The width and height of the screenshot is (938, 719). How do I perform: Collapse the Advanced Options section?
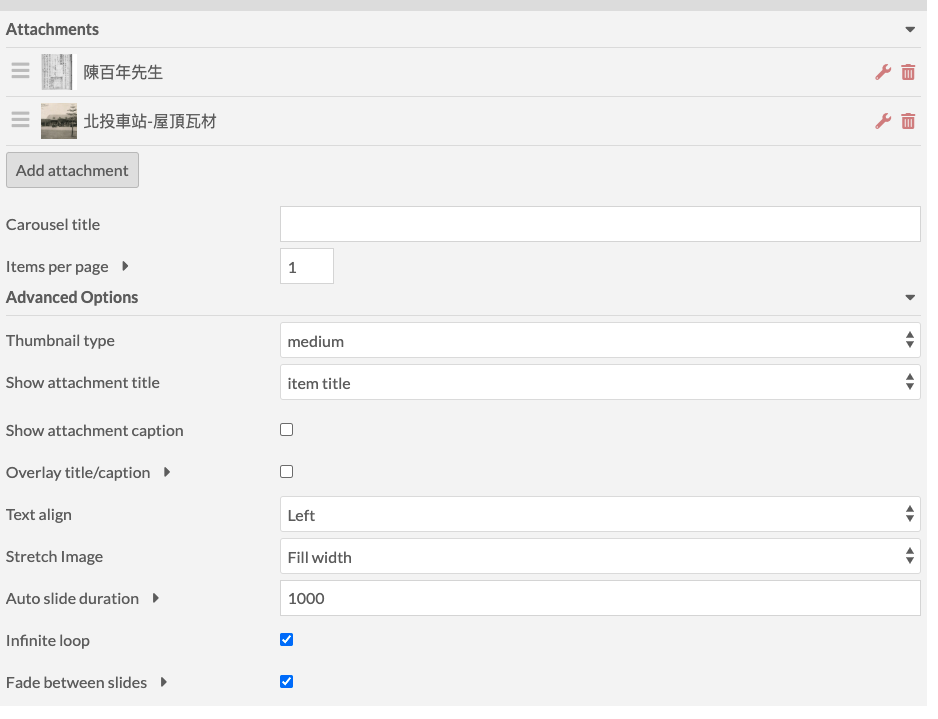(x=910, y=298)
